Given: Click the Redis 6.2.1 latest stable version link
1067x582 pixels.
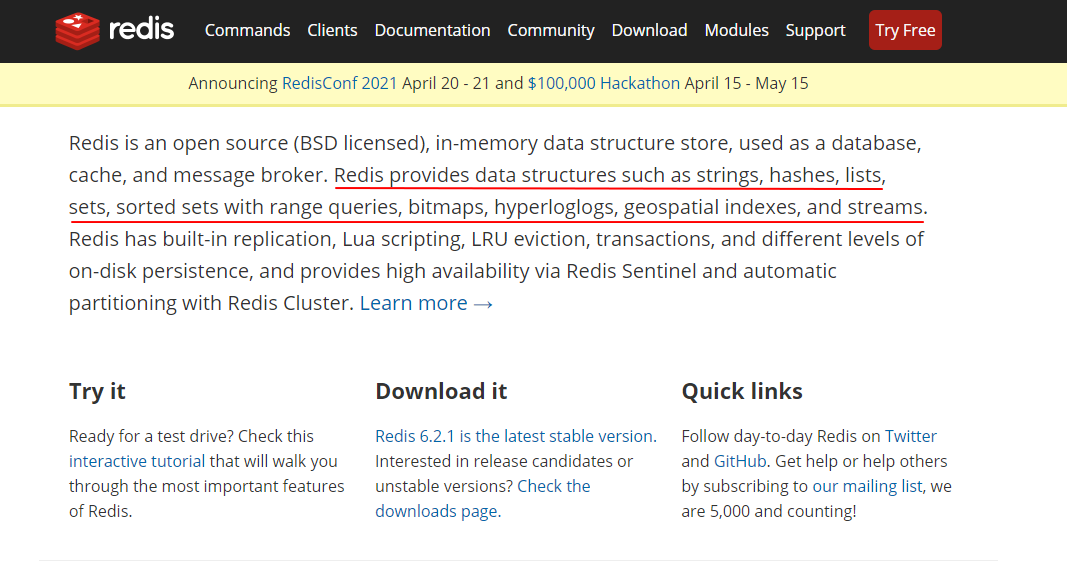Looking at the screenshot, I should pos(515,436).
